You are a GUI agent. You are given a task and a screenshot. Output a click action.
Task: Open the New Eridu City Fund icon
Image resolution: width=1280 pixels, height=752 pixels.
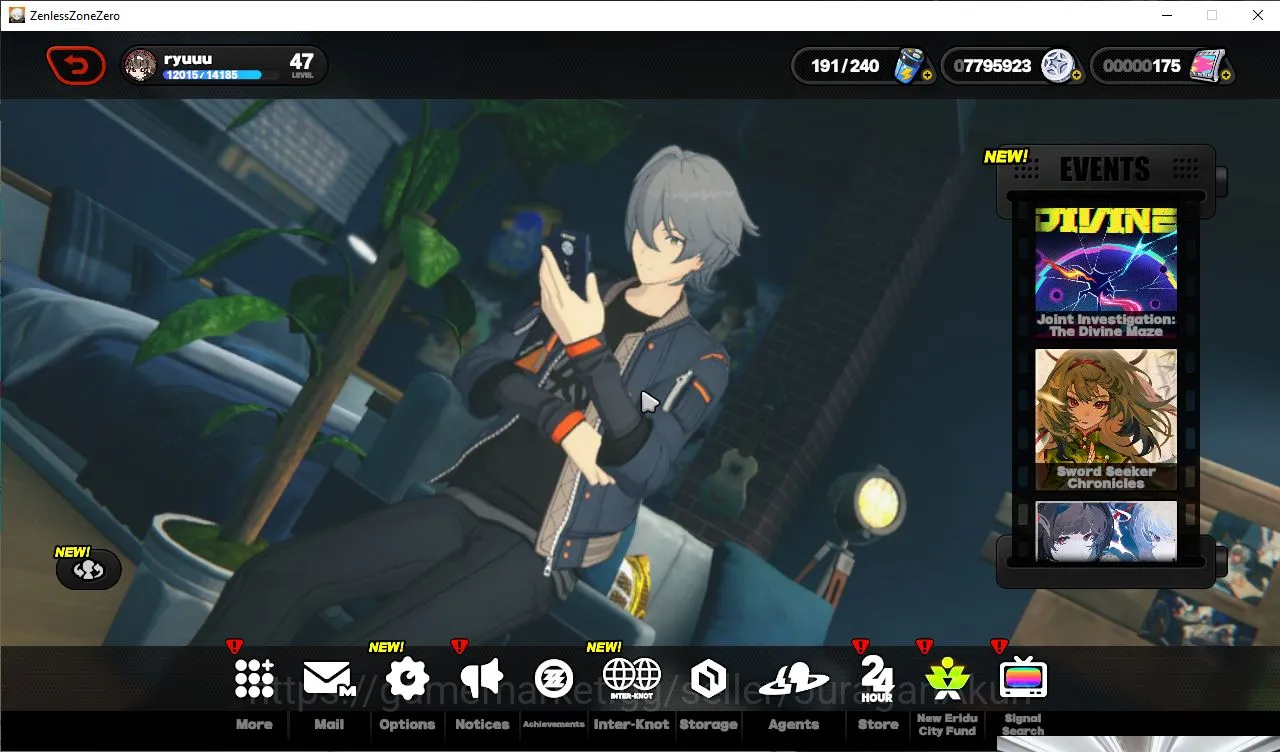[947, 678]
